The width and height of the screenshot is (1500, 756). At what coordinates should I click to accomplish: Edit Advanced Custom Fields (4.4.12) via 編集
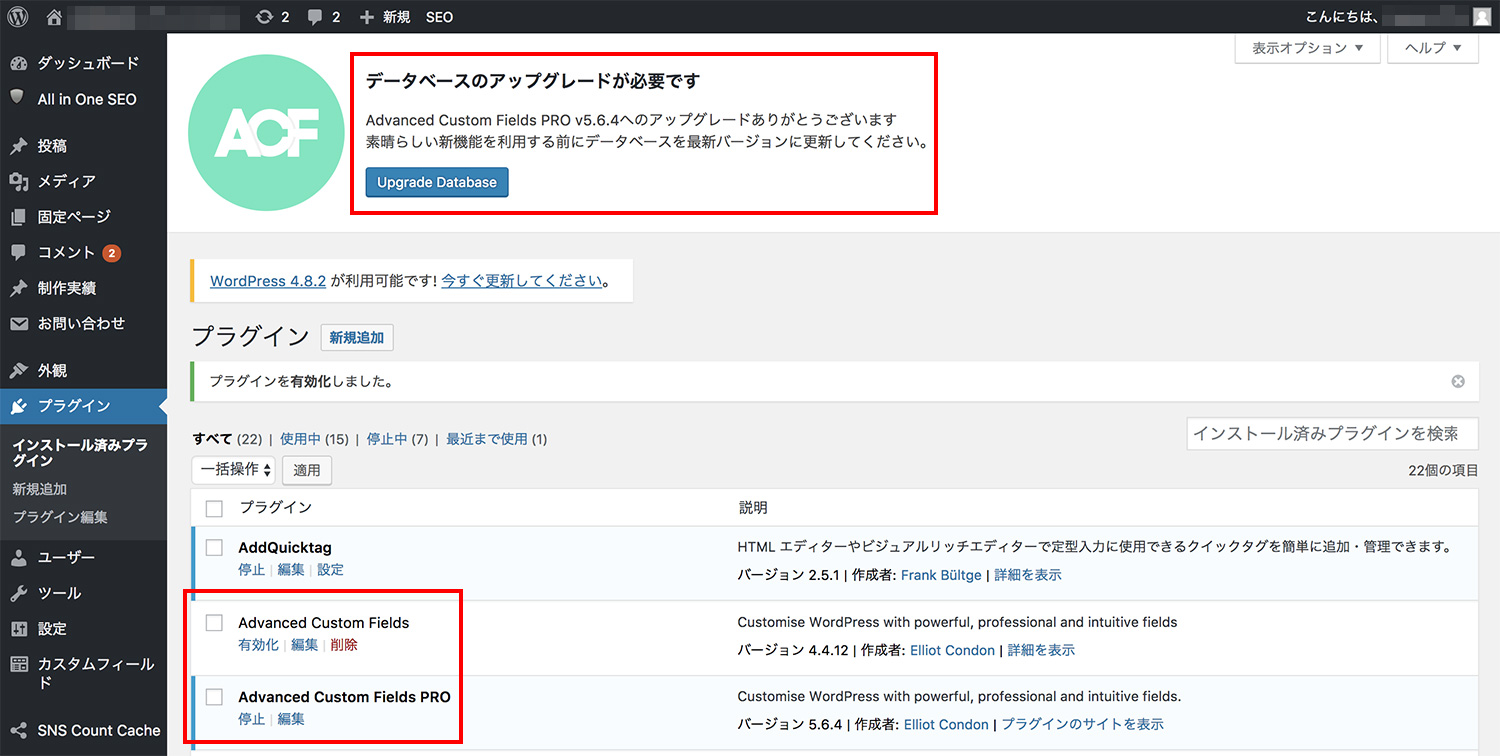click(x=304, y=645)
